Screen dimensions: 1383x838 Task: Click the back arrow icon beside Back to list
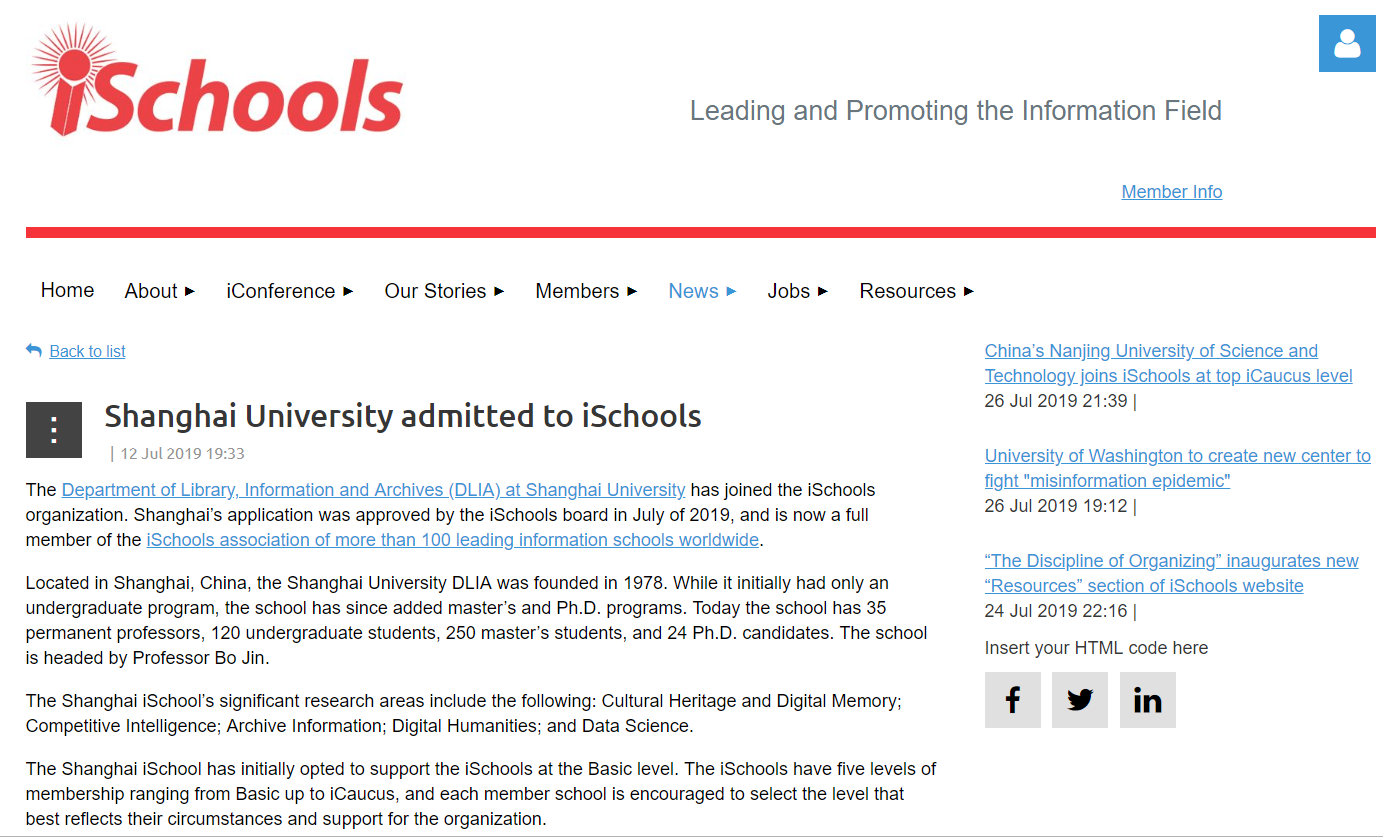coord(34,351)
